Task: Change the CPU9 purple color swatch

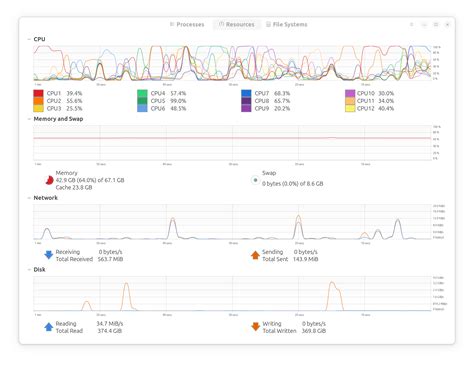Action: pyautogui.click(x=246, y=108)
